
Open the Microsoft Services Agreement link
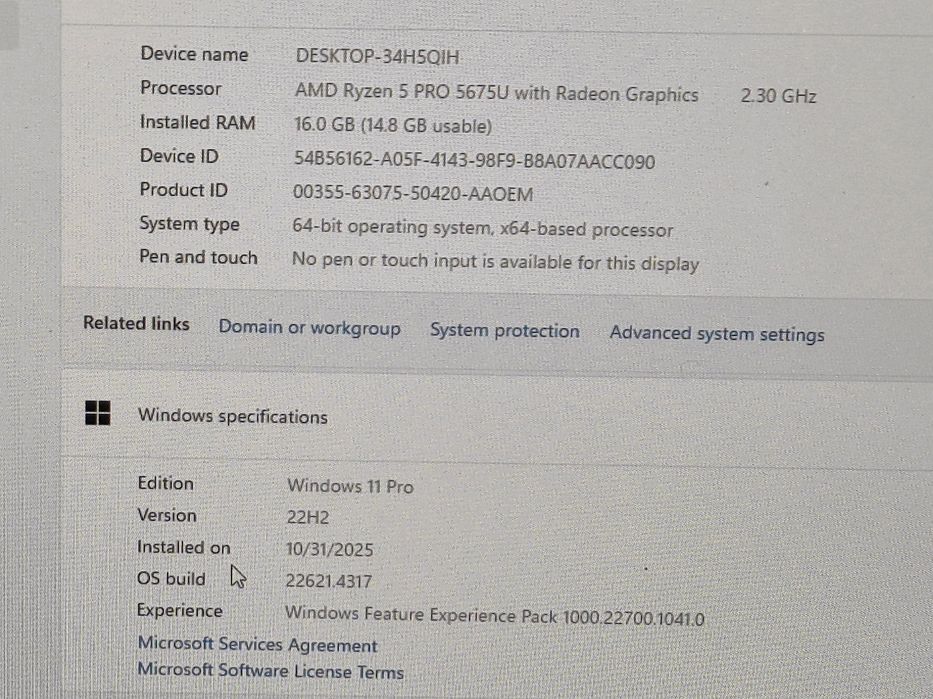click(x=257, y=644)
